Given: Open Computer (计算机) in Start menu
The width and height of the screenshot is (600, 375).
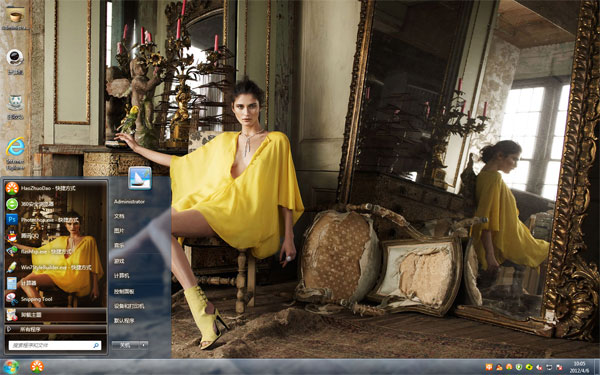Looking at the screenshot, I should (121, 276).
